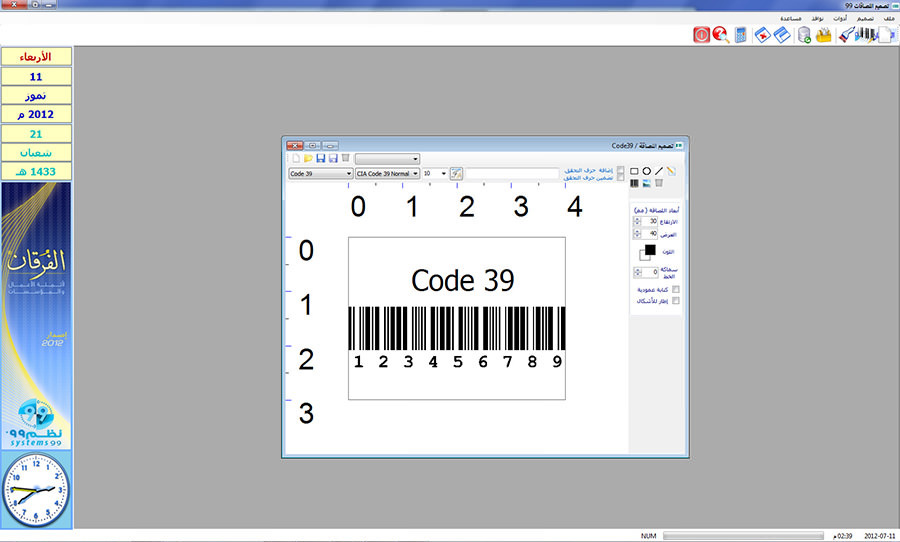Click the NUM indicator in status bar
The width and height of the screenshot is (900, 542).
click(649, 536)
